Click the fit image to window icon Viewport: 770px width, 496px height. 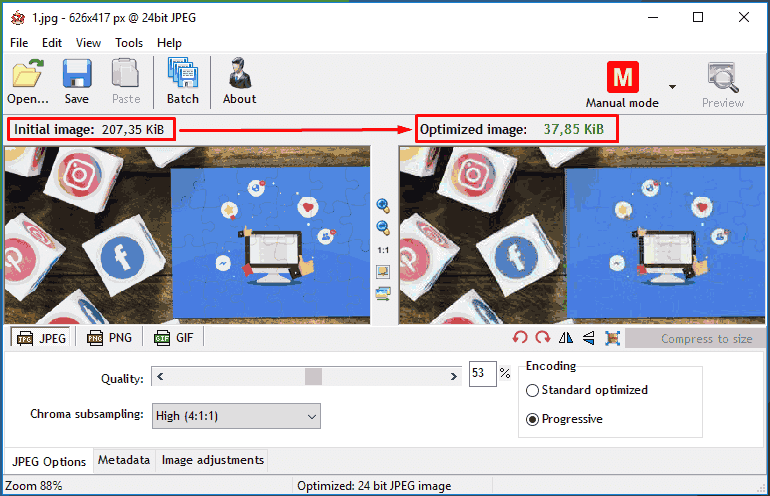tap(383, 272)
